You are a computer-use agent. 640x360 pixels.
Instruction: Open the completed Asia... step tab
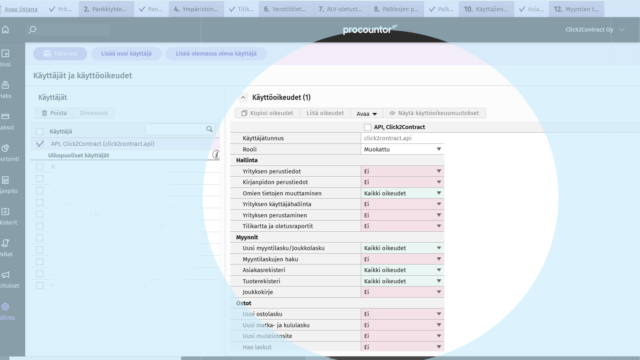point(531,9)
